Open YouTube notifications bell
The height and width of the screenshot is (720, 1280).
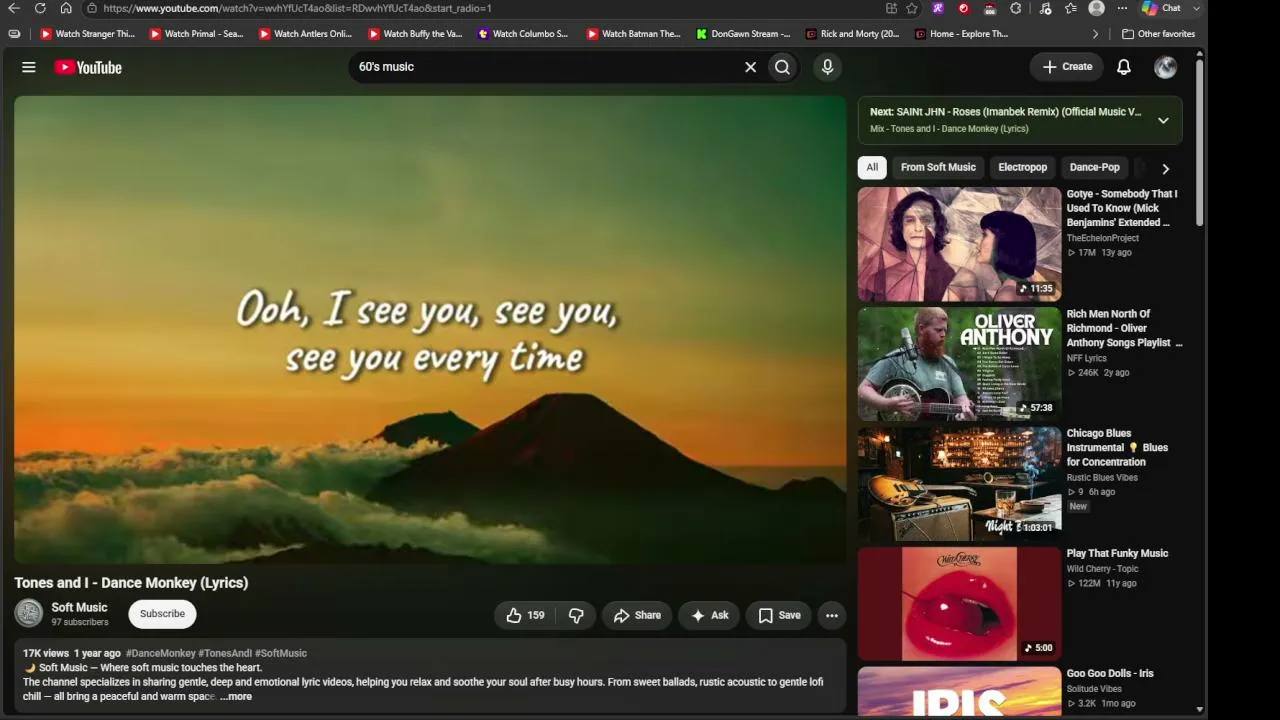tap(1124, 67)
